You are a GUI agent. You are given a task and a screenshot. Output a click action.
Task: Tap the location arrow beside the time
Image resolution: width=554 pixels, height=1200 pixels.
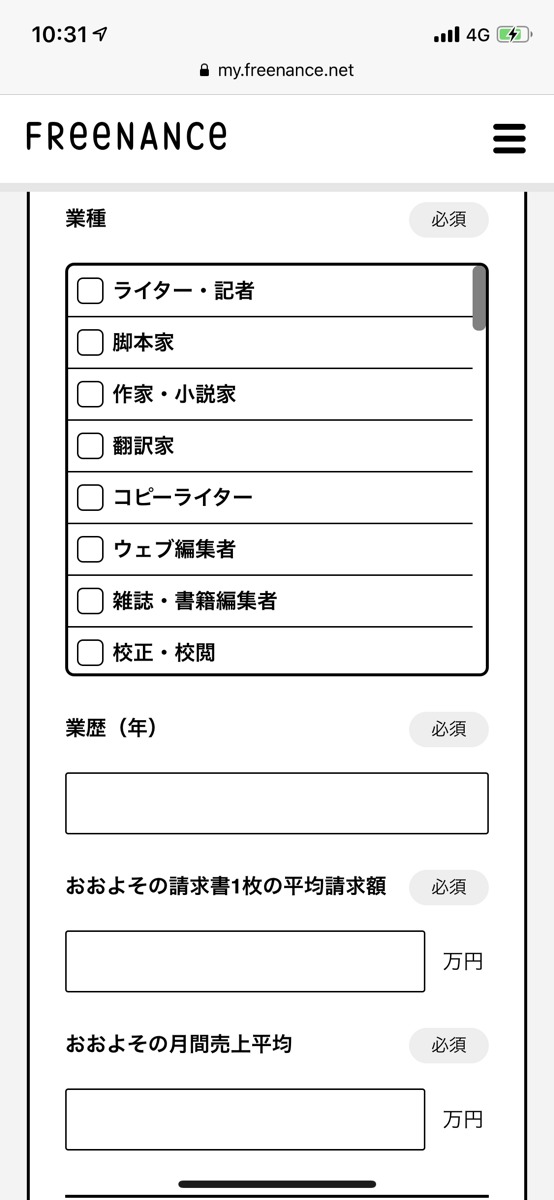pos(100,34)
